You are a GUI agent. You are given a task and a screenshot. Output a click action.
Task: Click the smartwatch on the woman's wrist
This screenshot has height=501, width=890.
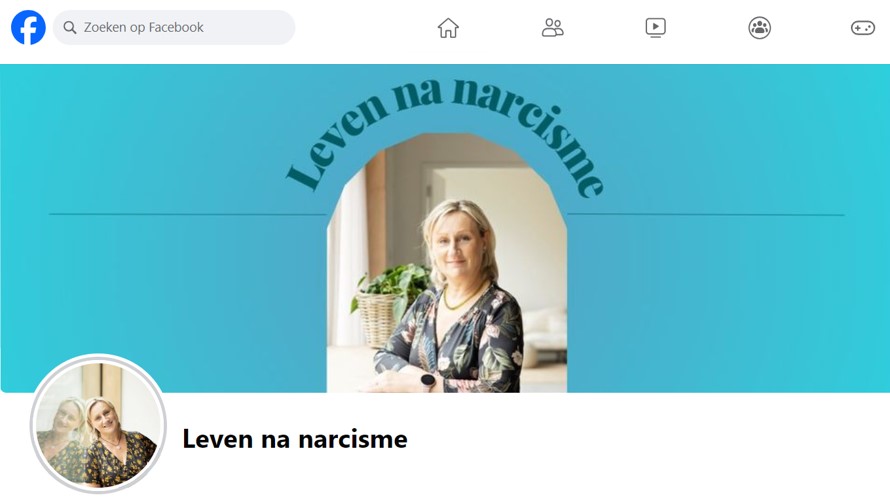tap(429, 380)
